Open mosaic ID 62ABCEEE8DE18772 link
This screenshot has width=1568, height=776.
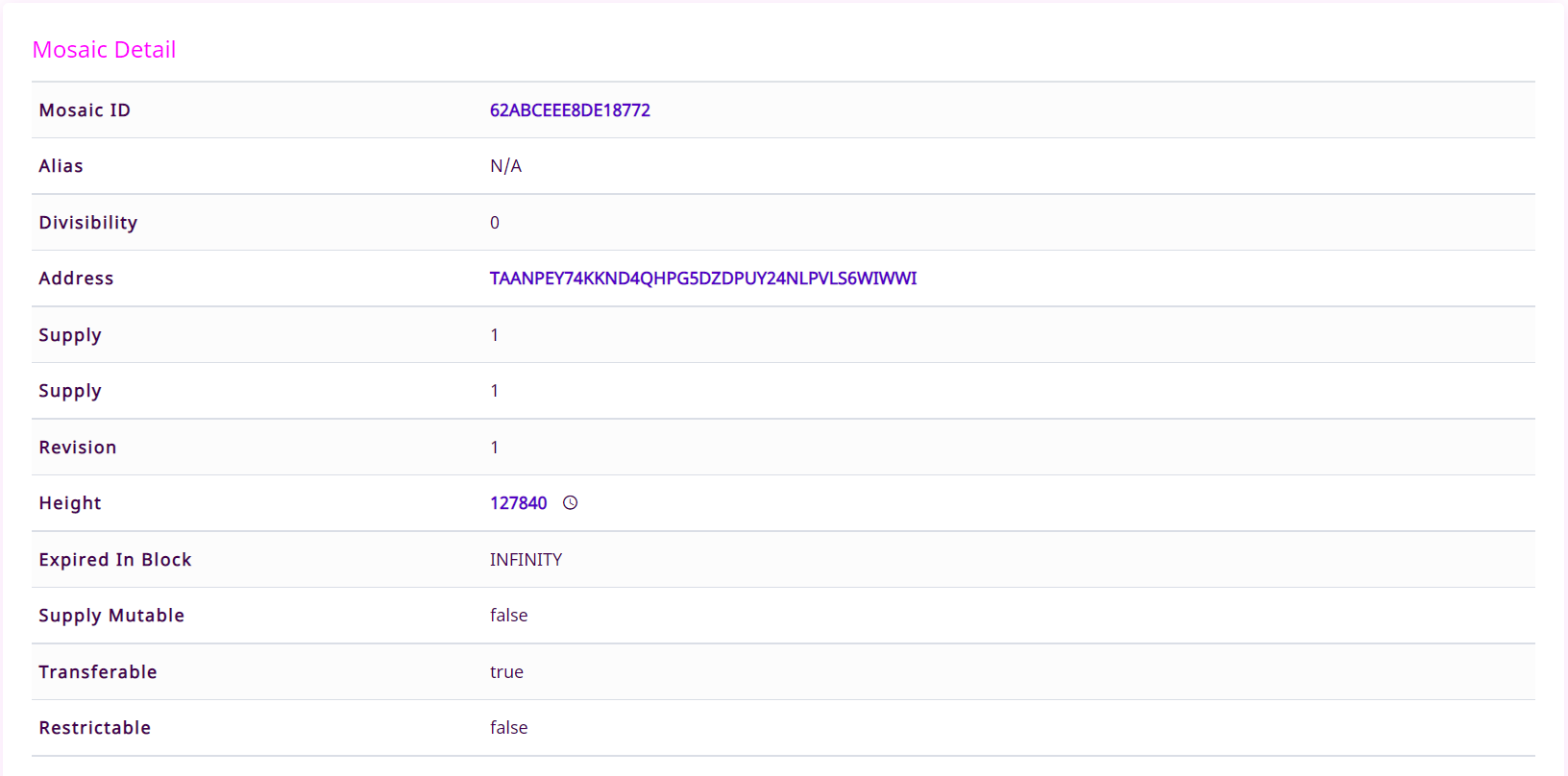point(570,110)
